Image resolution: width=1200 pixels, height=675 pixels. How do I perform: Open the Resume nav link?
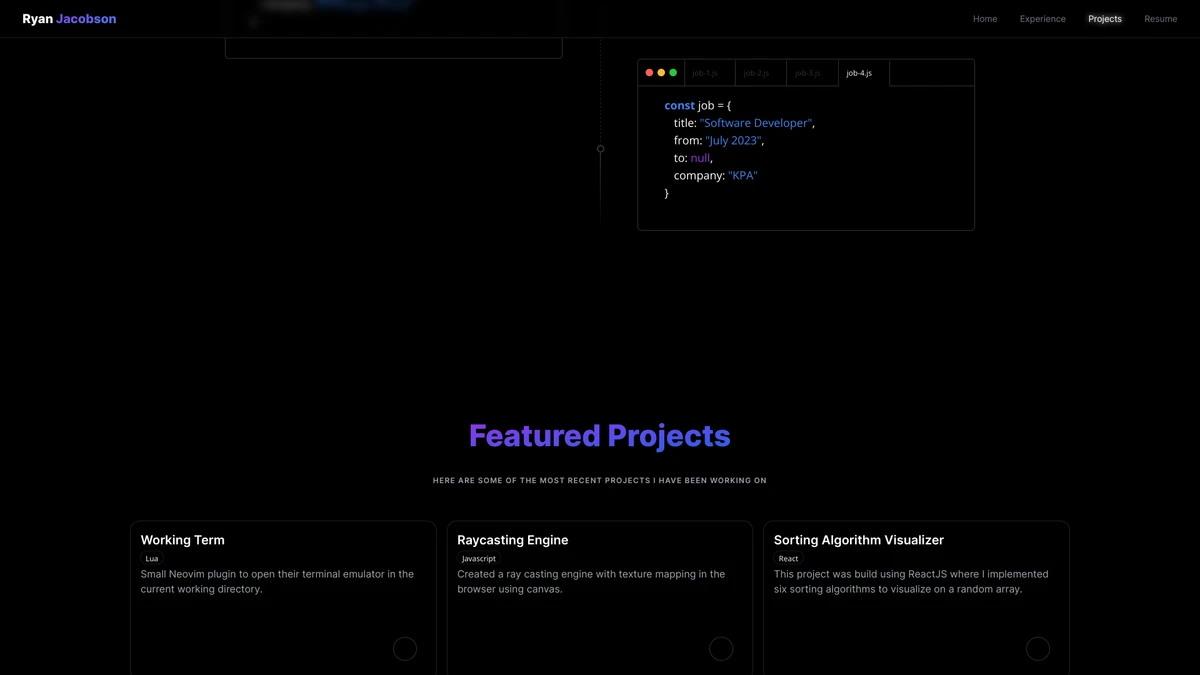coord(1161,19)
